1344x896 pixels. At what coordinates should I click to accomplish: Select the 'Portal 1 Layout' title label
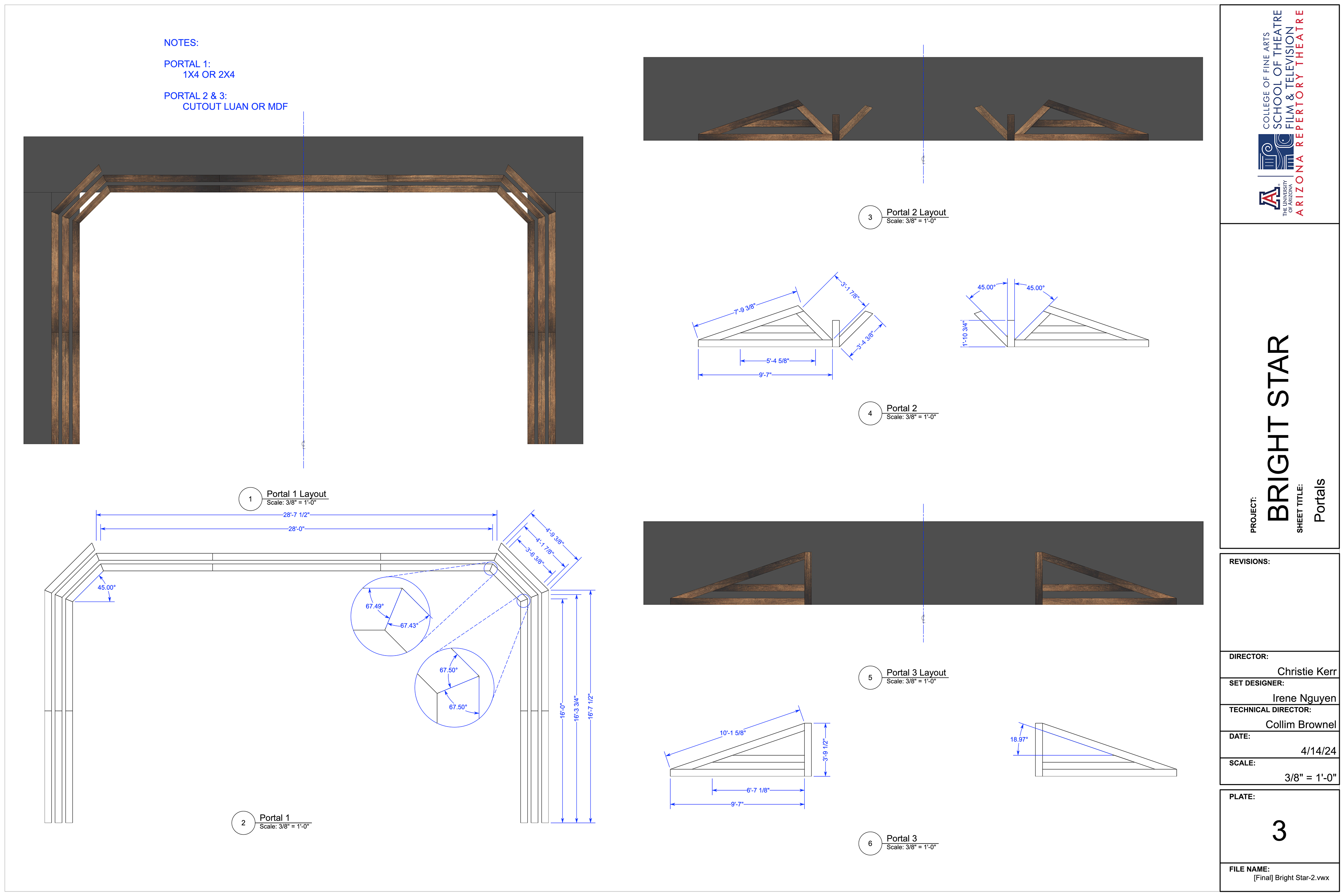coord(296,494)
